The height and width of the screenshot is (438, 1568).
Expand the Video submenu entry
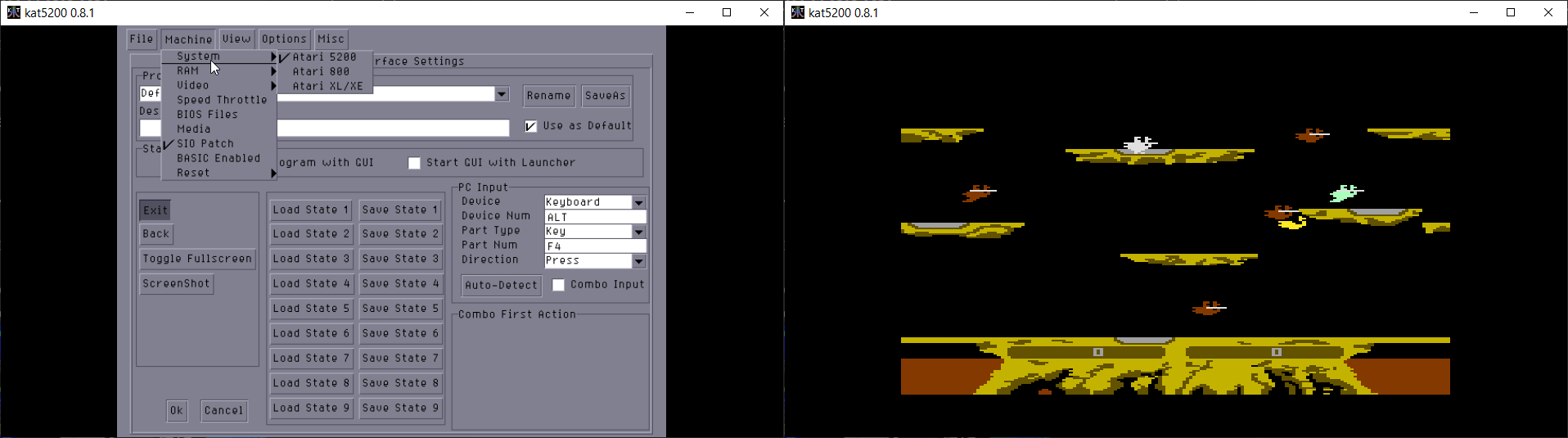click(x=219, y=85)
